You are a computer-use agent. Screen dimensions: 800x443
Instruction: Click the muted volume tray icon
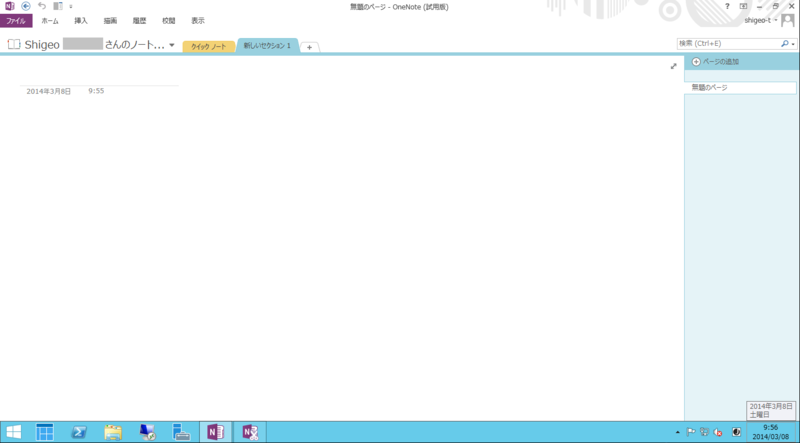click(718, 432)
